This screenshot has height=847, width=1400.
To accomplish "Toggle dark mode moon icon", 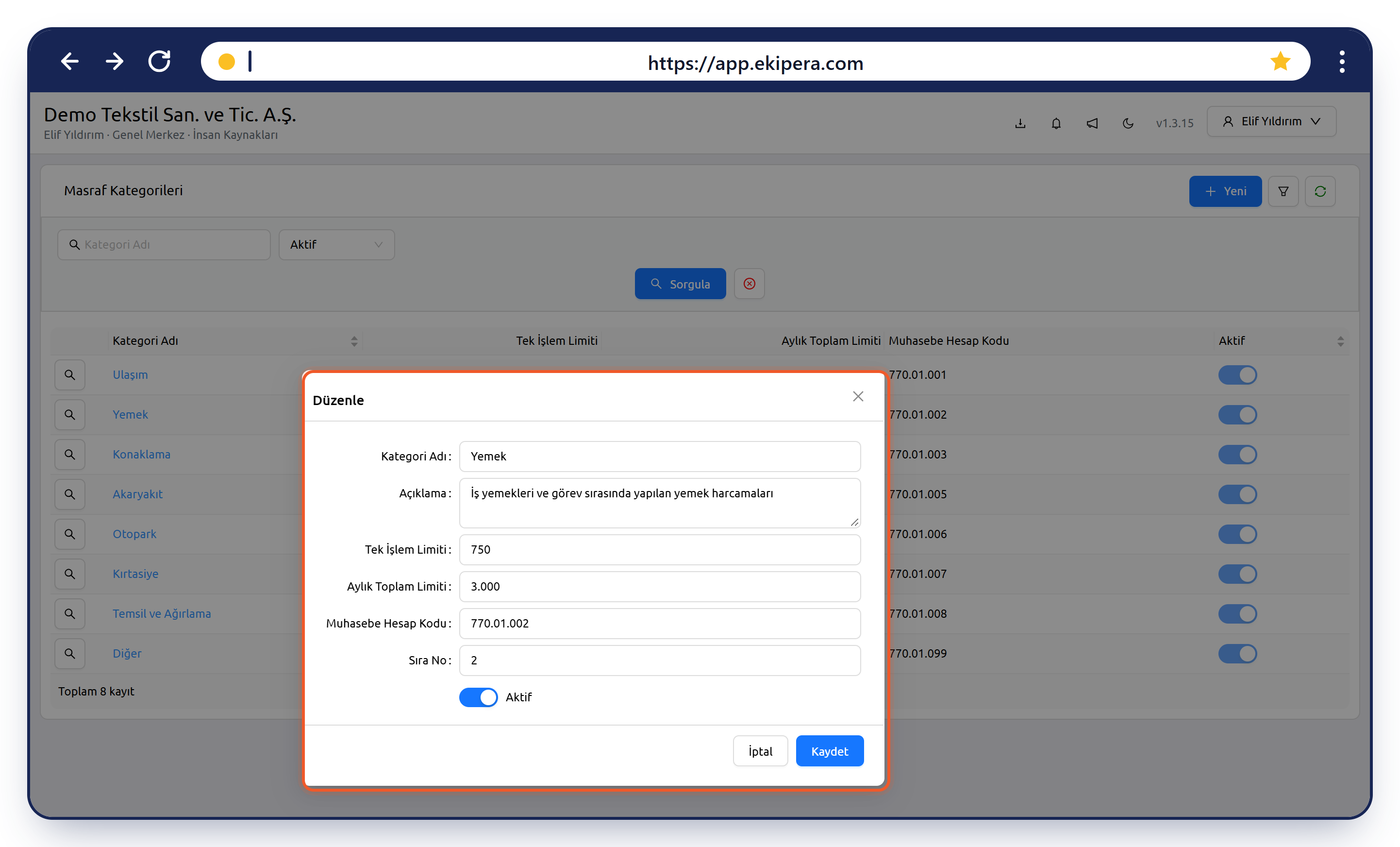I will coord(1129,123).
